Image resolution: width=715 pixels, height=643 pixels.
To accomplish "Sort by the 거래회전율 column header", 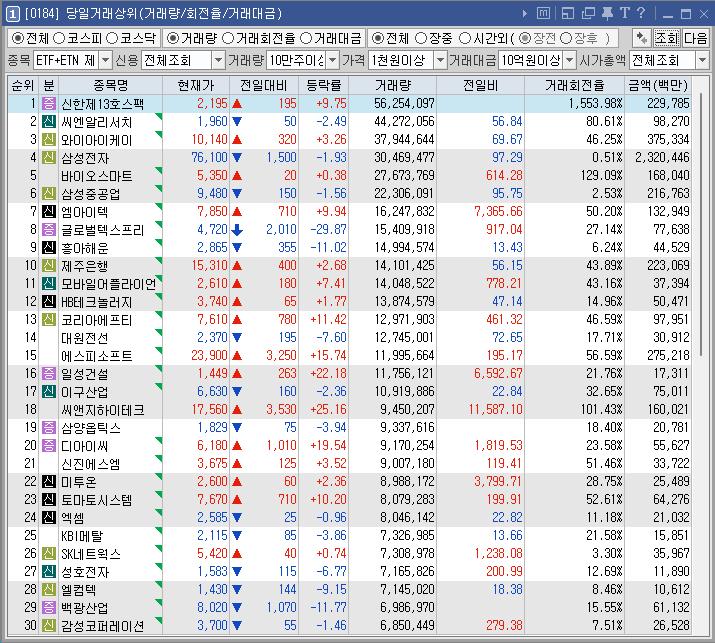I will pos(575,85).
